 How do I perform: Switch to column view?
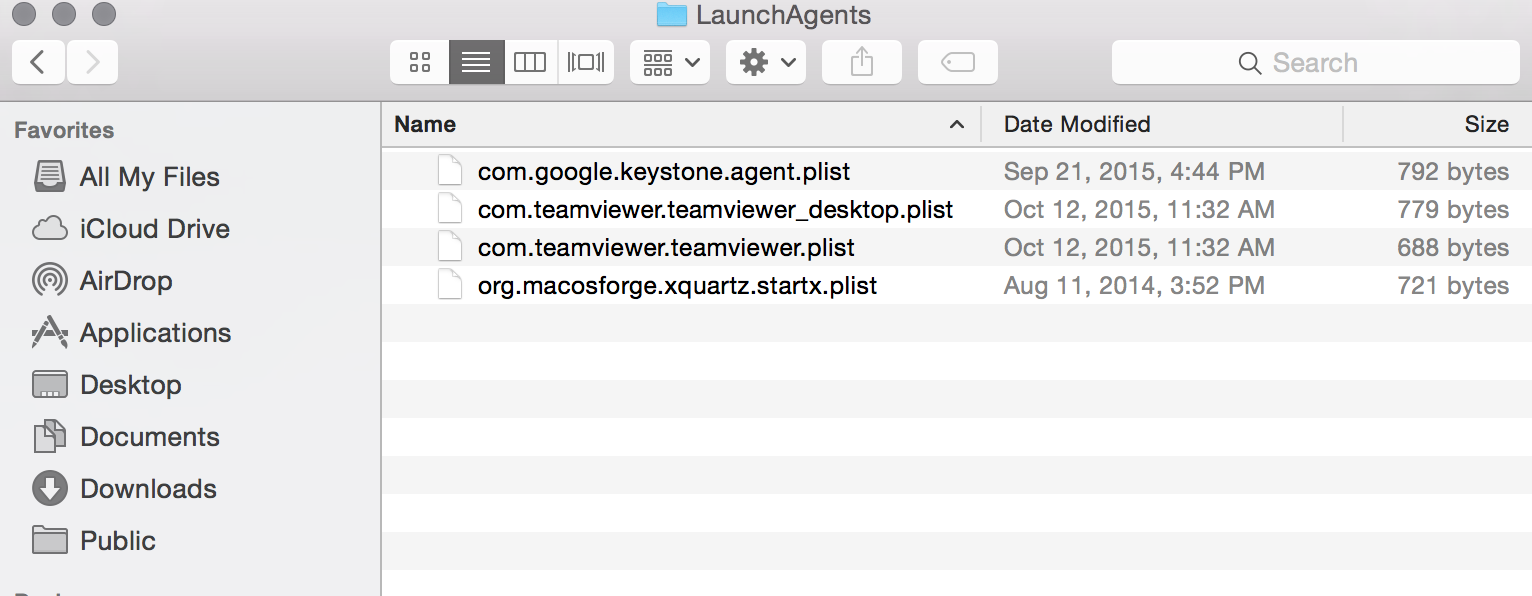(x=530, y=62)
